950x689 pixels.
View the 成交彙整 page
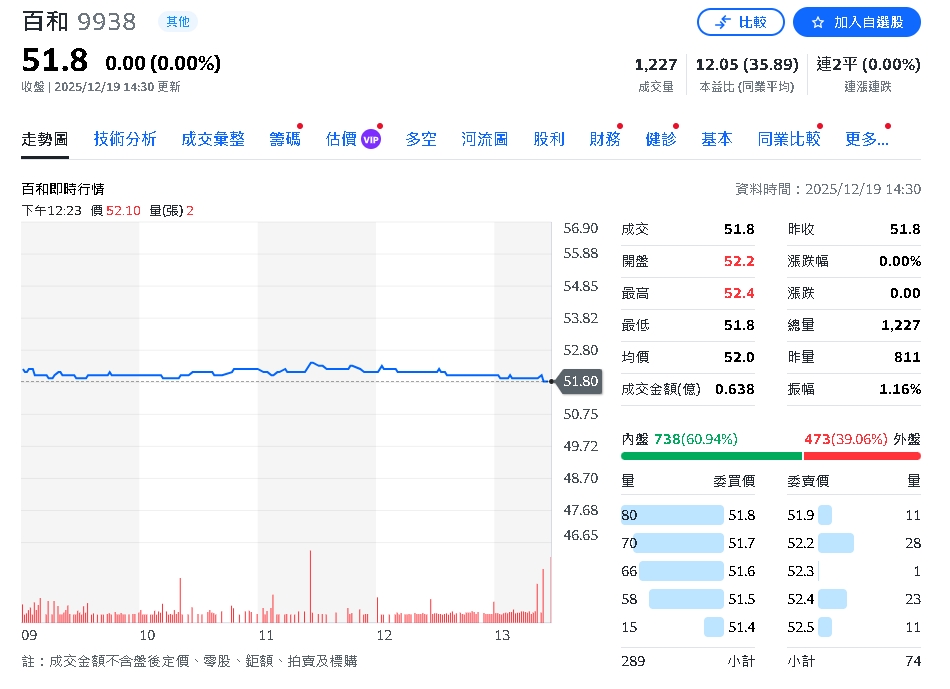coord(212,139)
